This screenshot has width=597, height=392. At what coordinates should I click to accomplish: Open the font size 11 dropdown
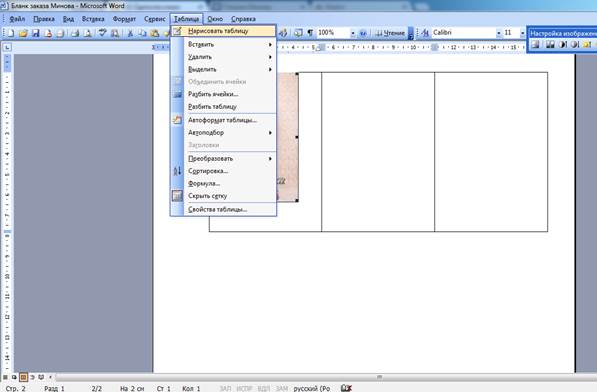(x=522, y=33)
